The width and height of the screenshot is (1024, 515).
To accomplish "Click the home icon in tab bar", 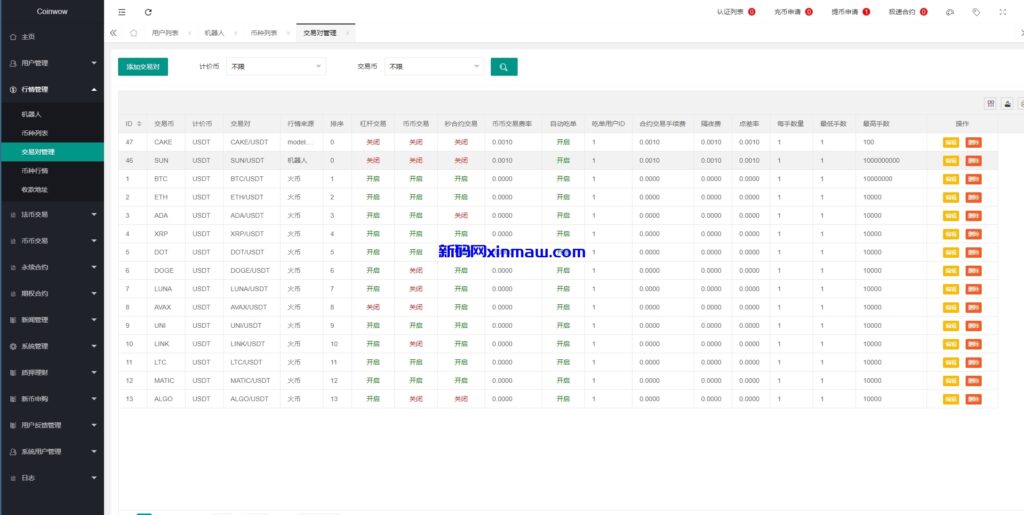I will [x=133, y=33].
